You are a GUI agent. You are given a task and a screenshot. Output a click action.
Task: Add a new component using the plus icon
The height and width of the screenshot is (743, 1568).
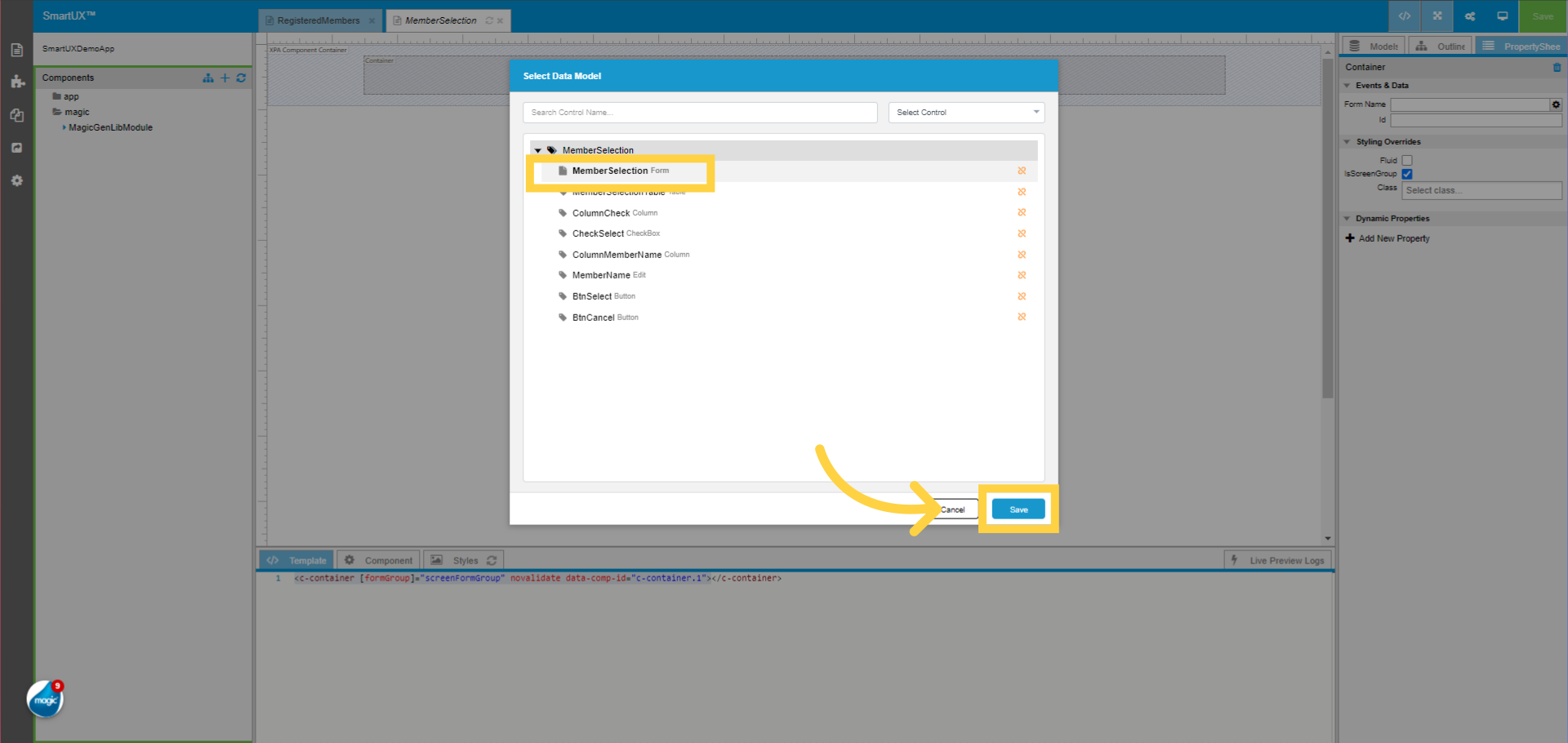click(225, 78)
